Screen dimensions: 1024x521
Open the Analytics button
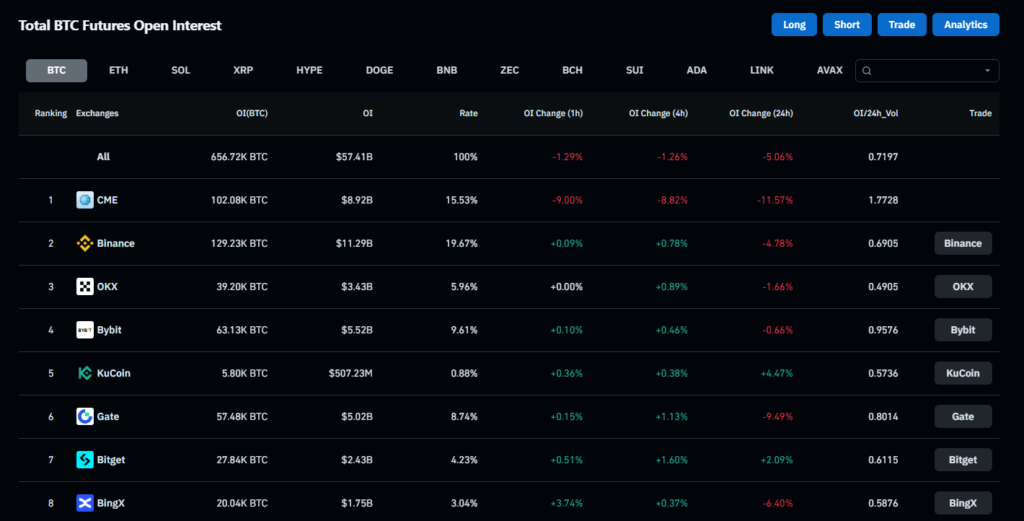965,25
